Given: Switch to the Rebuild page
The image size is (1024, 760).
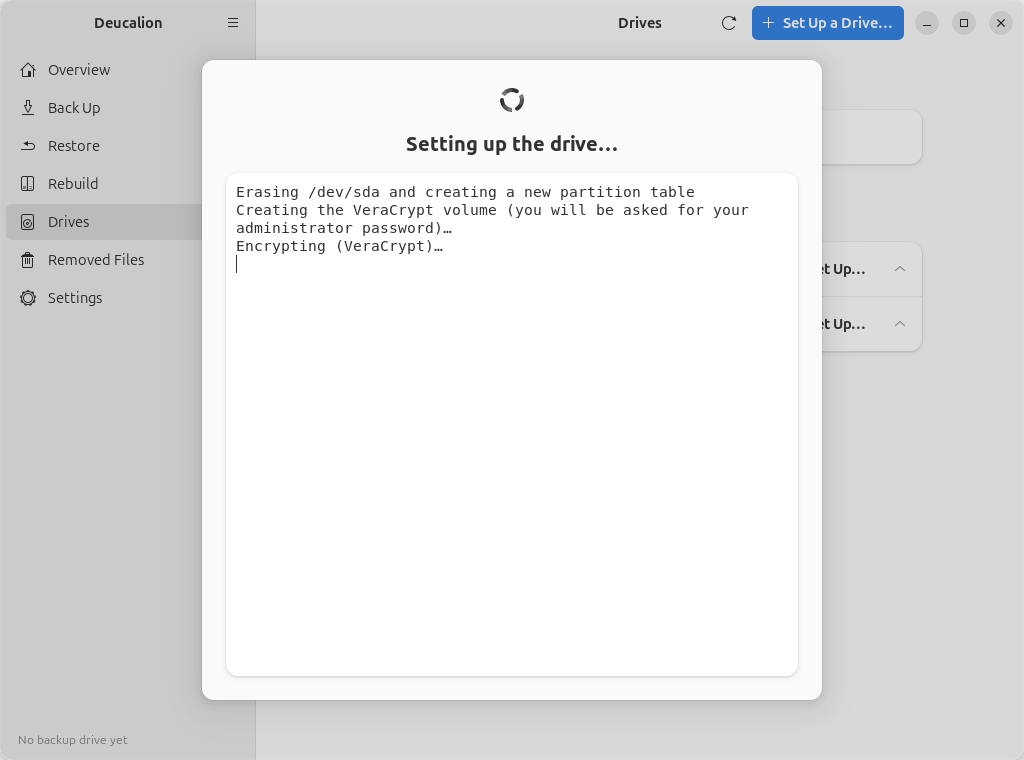Looking at the screenshot, I should pyautogui.click(x=127, y=183).
